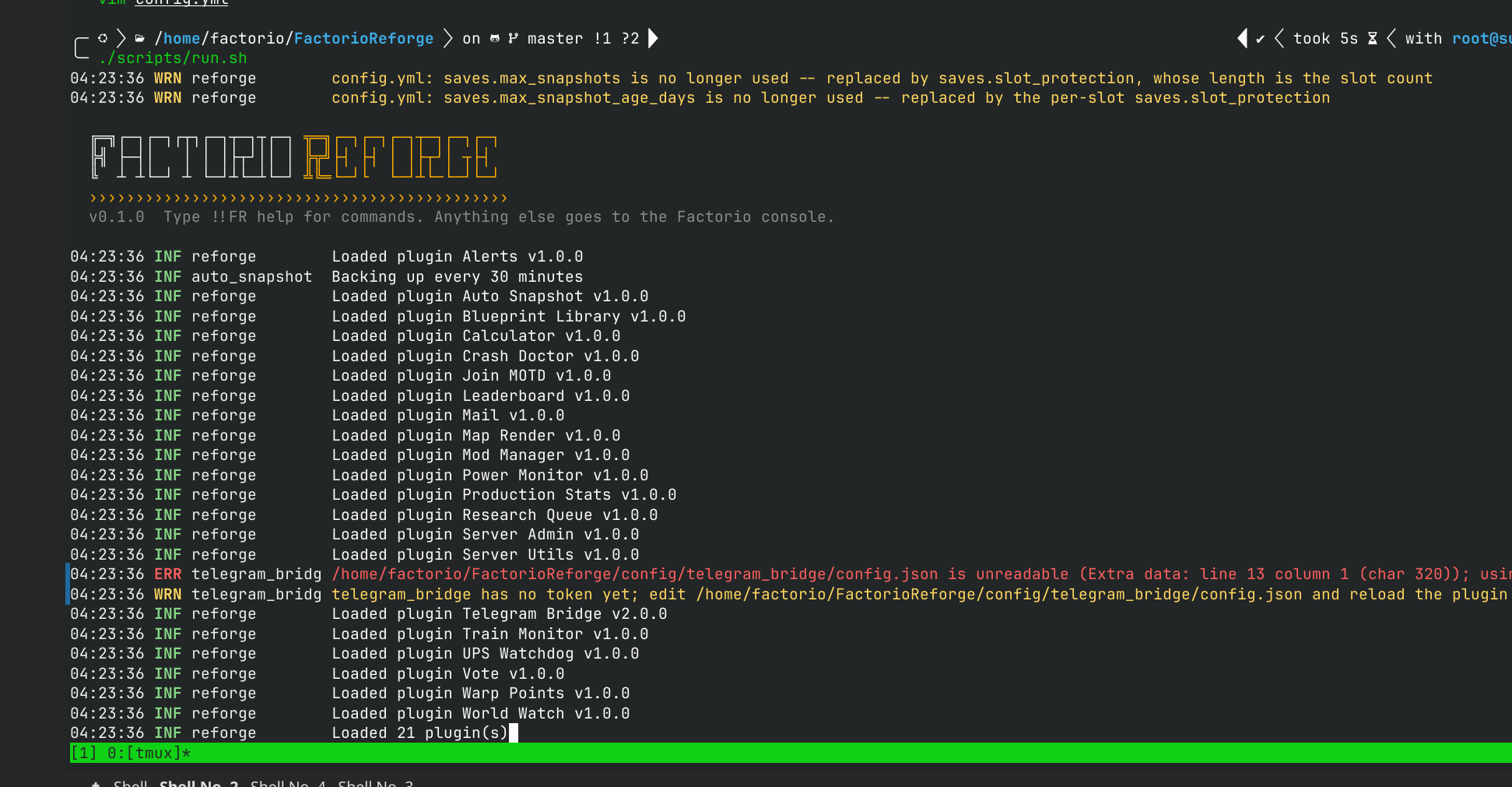Click 'Loaded plugin Alerts v1.0.0' line
Screen dimensions: 1512x787
[x=457, y=257]
